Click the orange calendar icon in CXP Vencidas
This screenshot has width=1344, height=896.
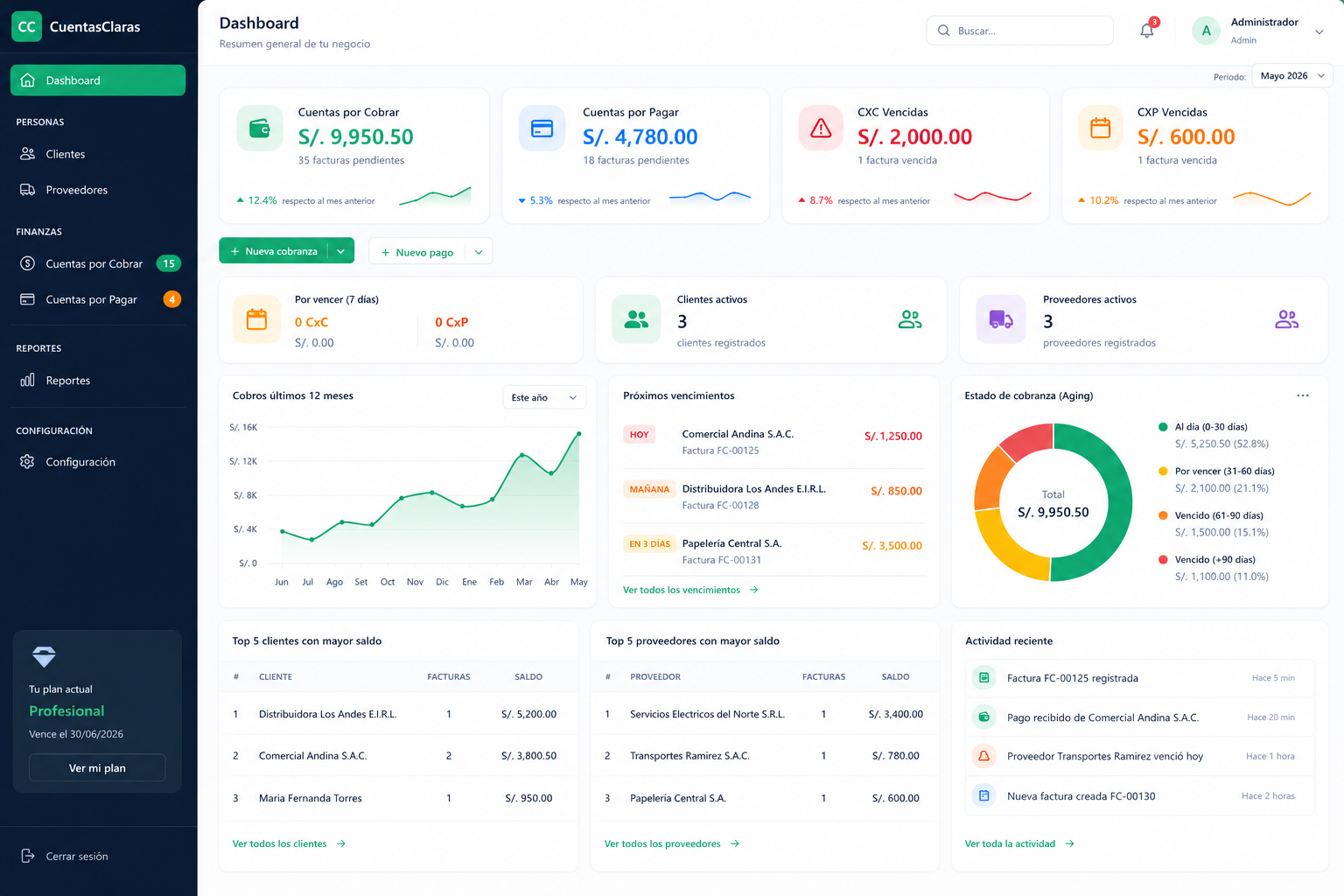1101,129
